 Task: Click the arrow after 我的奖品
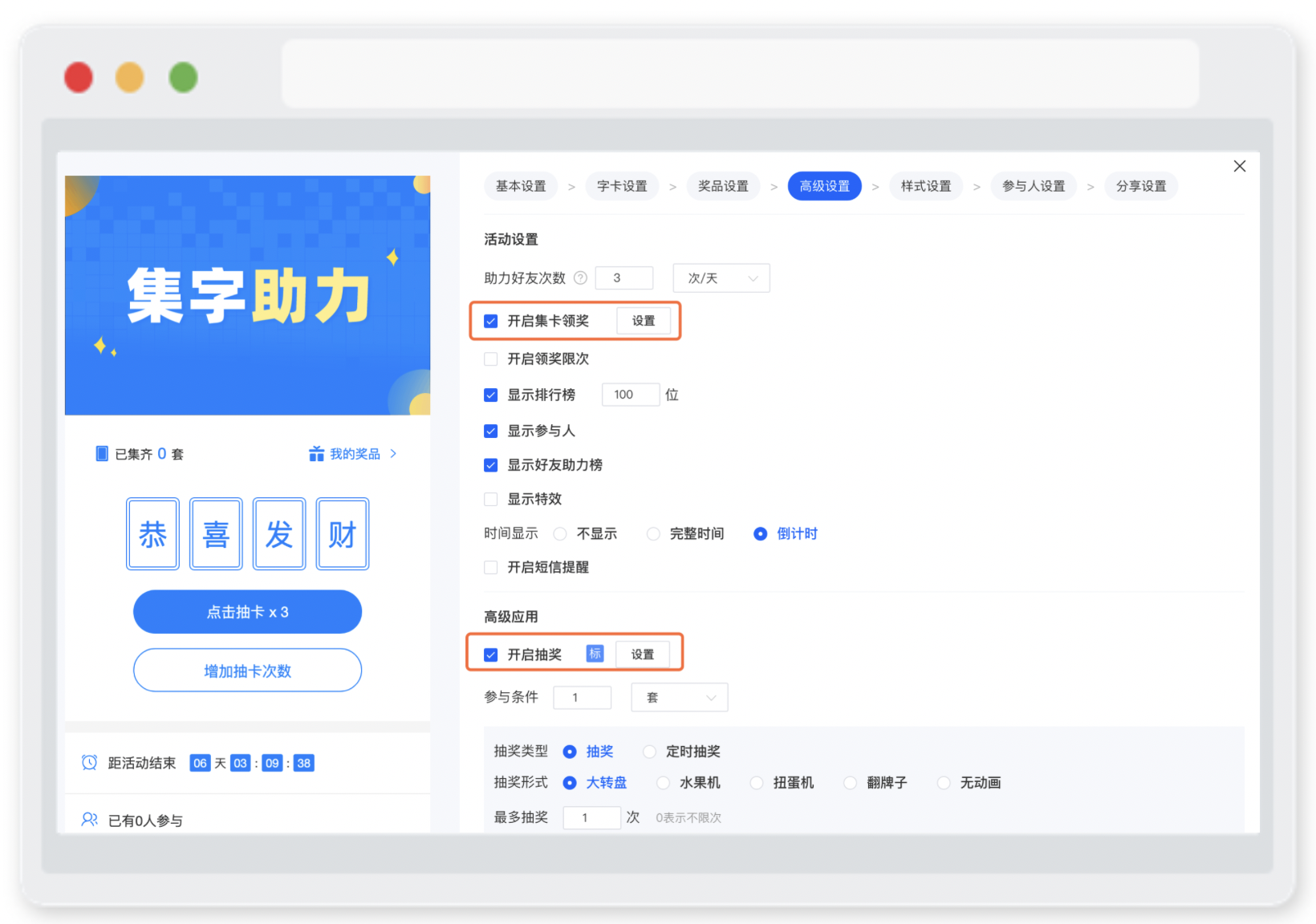pyautogui.click(x=393, y=454)
